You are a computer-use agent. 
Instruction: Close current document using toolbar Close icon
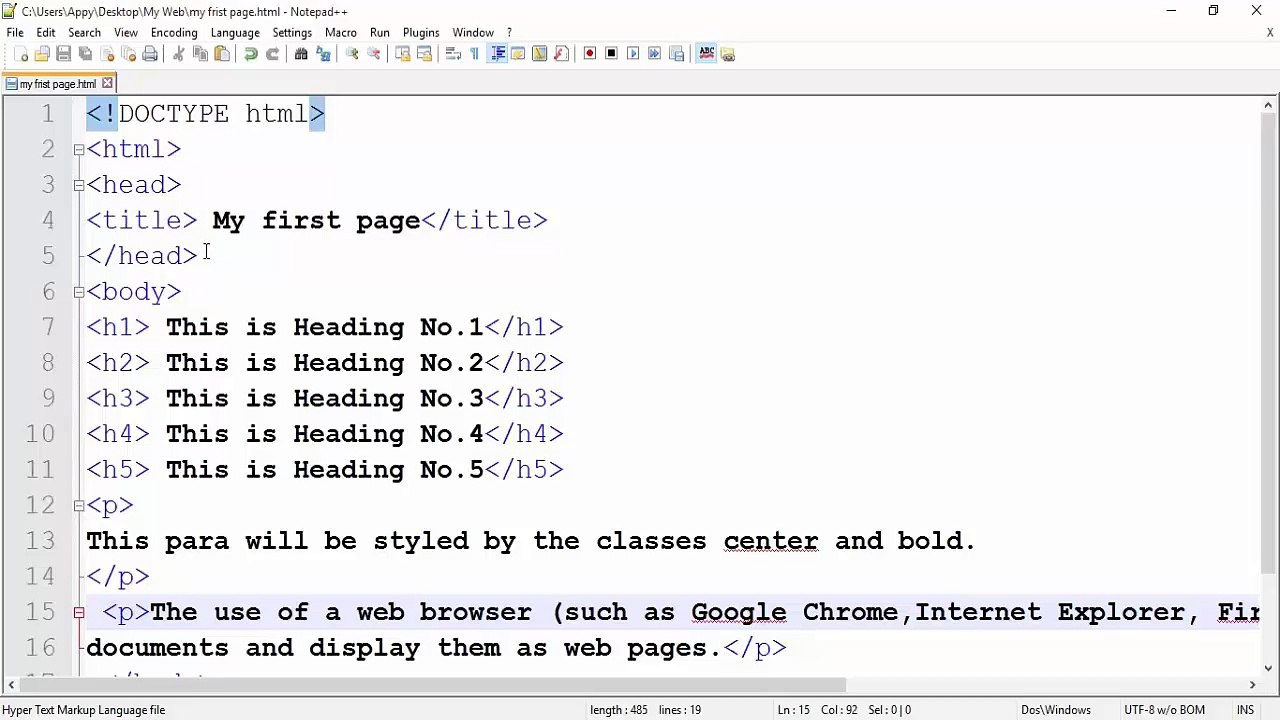tap(107, 54)
